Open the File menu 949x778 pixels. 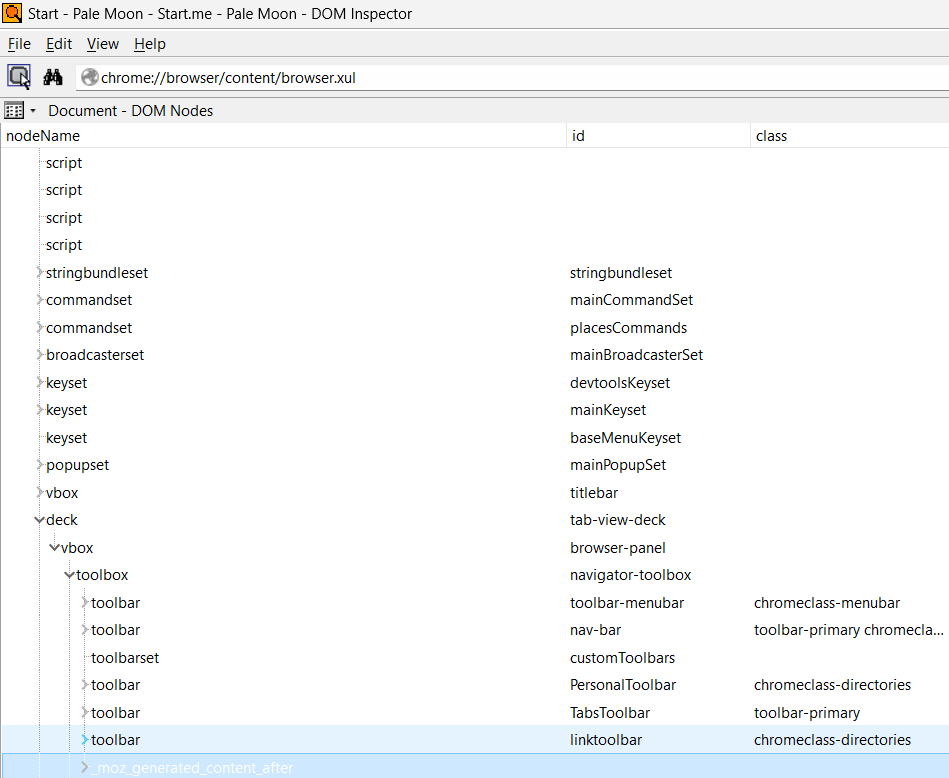(x=19, y=44)
